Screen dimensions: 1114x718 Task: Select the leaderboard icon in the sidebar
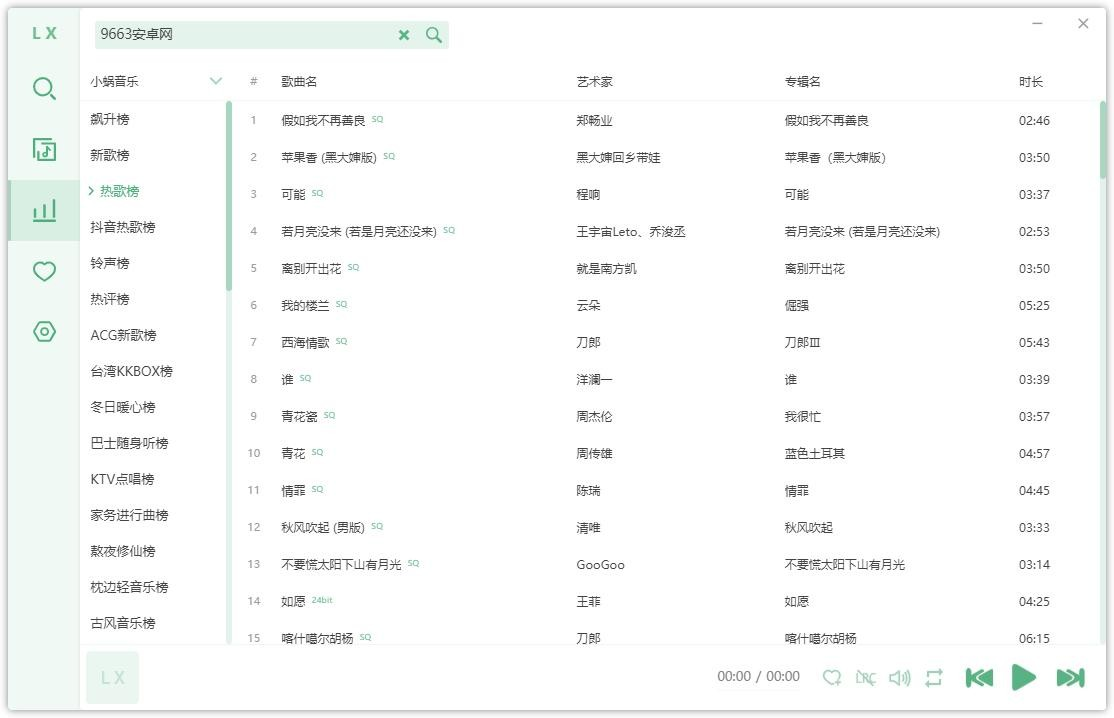[x=44, y=210]
